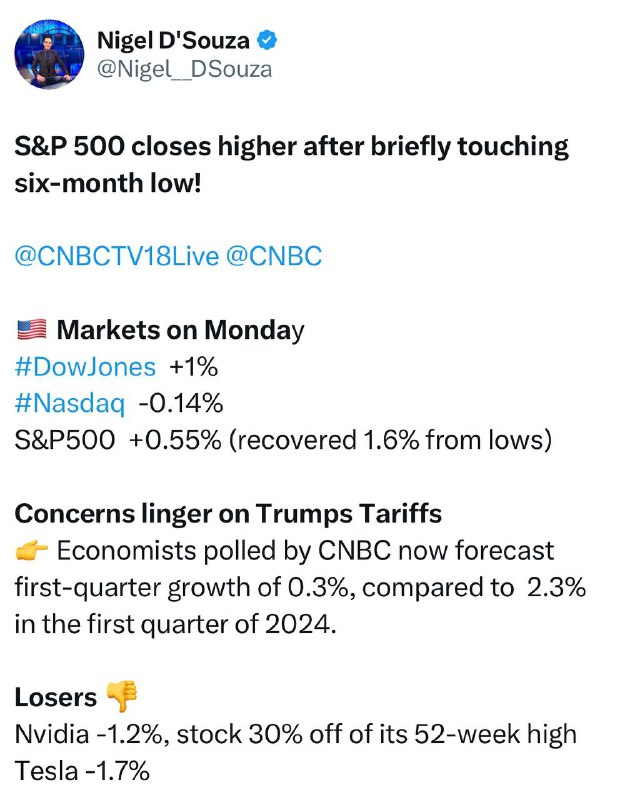Click the pointing hand emoji
The width and height of the screenshot is (620, 800).
(32, 551)
